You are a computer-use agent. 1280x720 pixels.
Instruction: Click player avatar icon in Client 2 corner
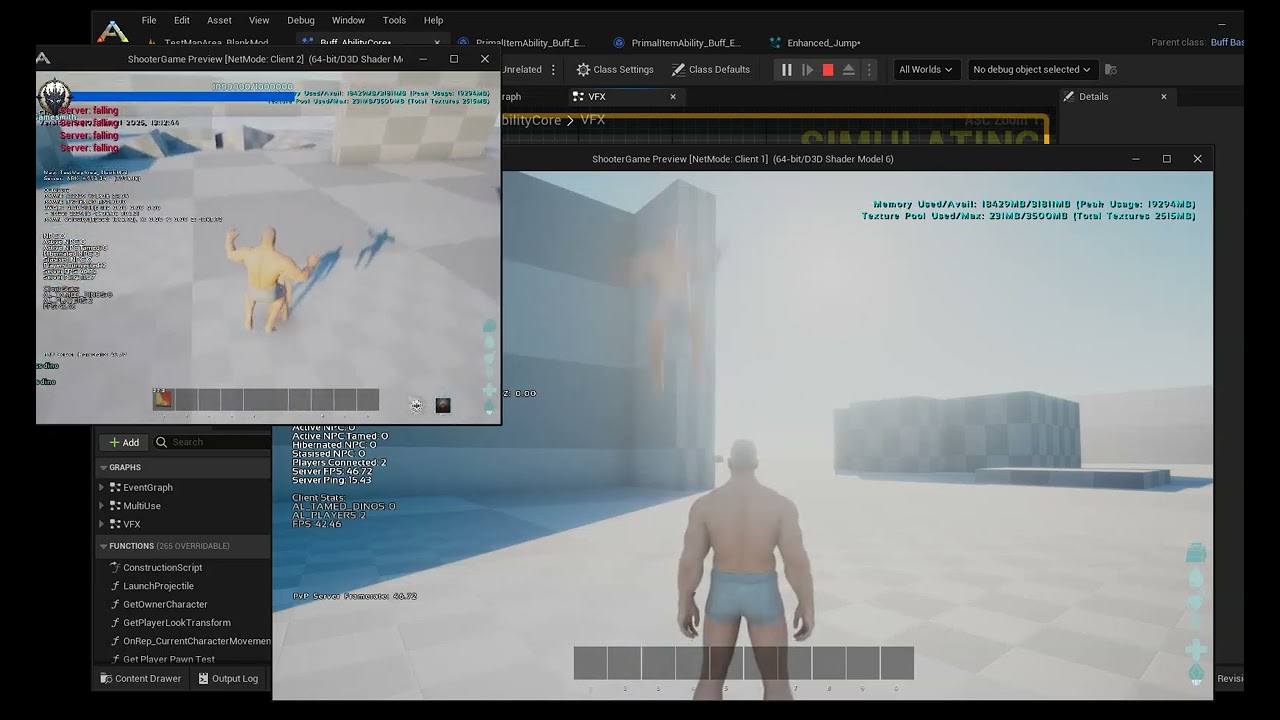pos(54,97)
